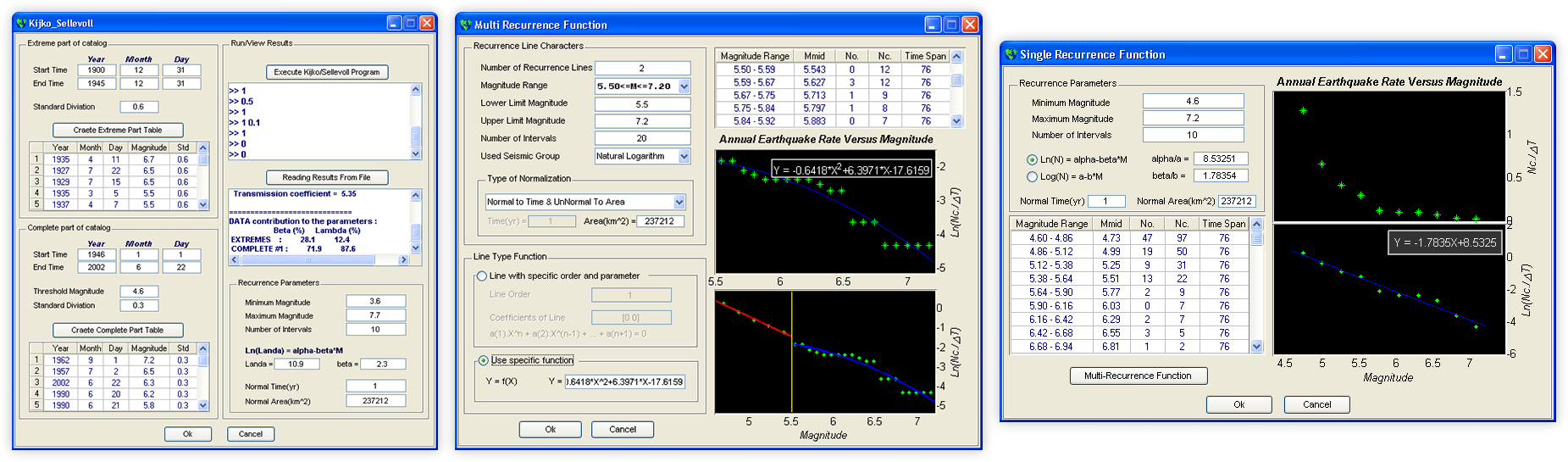Click the Kijko_Sellevoll title bar app icon
1568x462 pixels.
pyautogui.click(x=21, y=24)
